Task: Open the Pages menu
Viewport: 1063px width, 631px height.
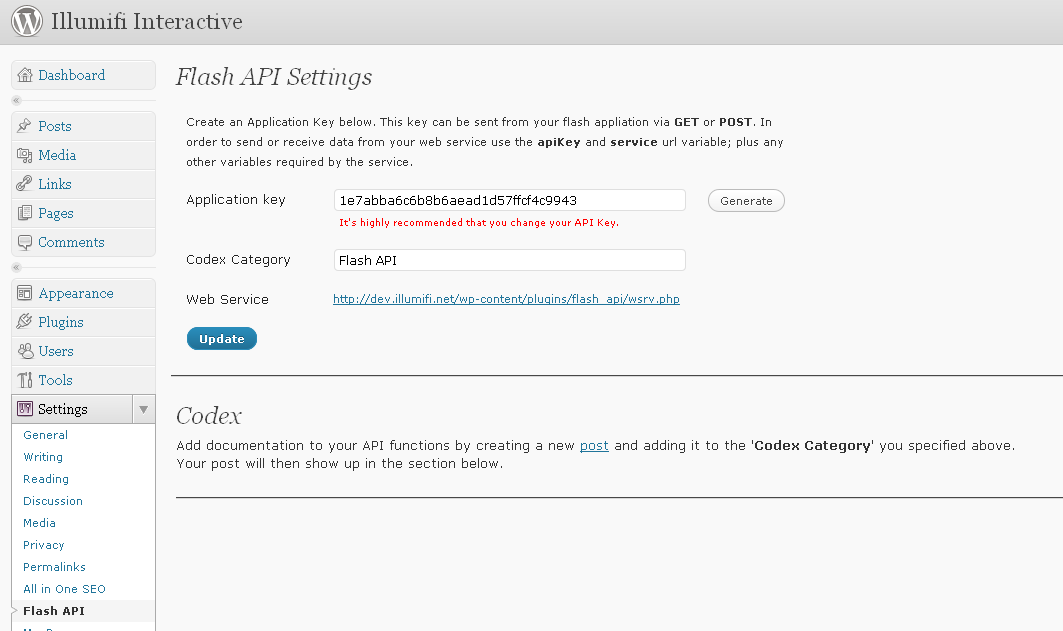Action: (56, 213)
